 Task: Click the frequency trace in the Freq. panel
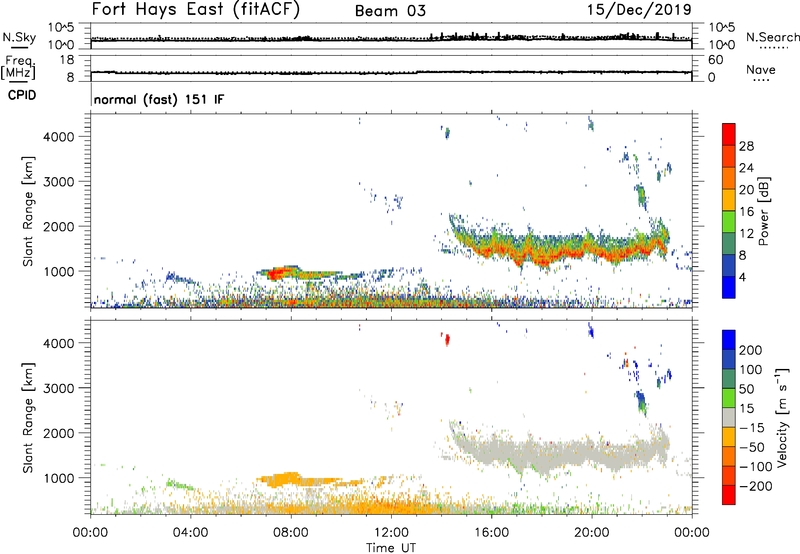click(x=391, y=72)
